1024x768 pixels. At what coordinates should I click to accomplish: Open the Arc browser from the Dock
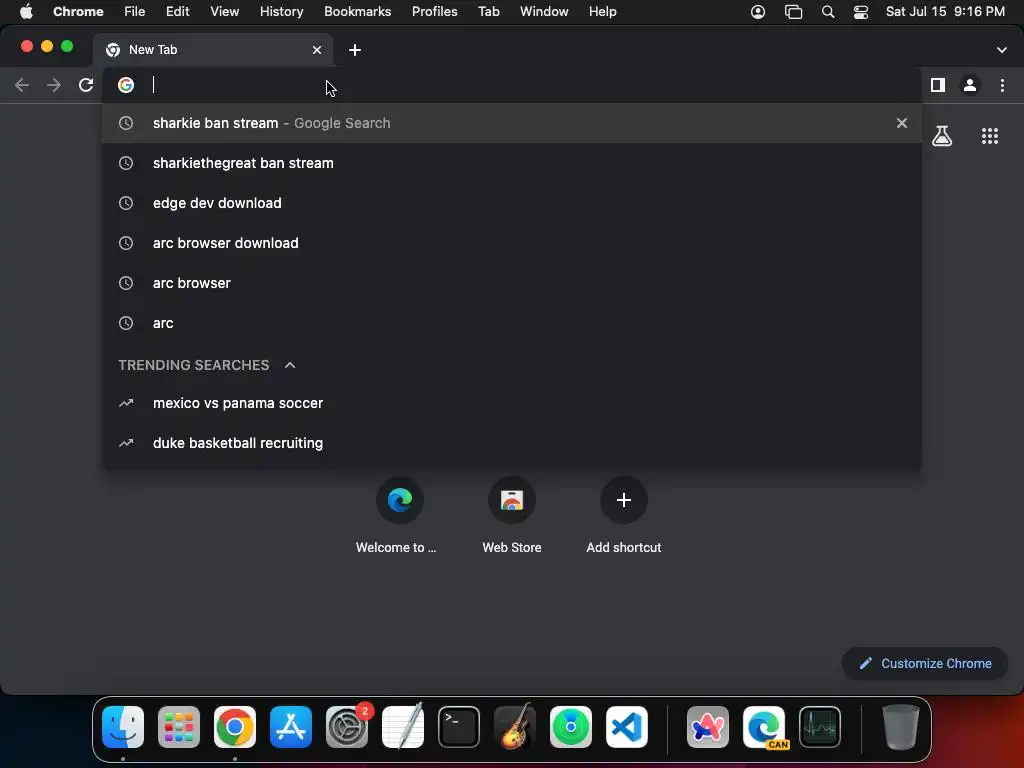coord(708,727)
